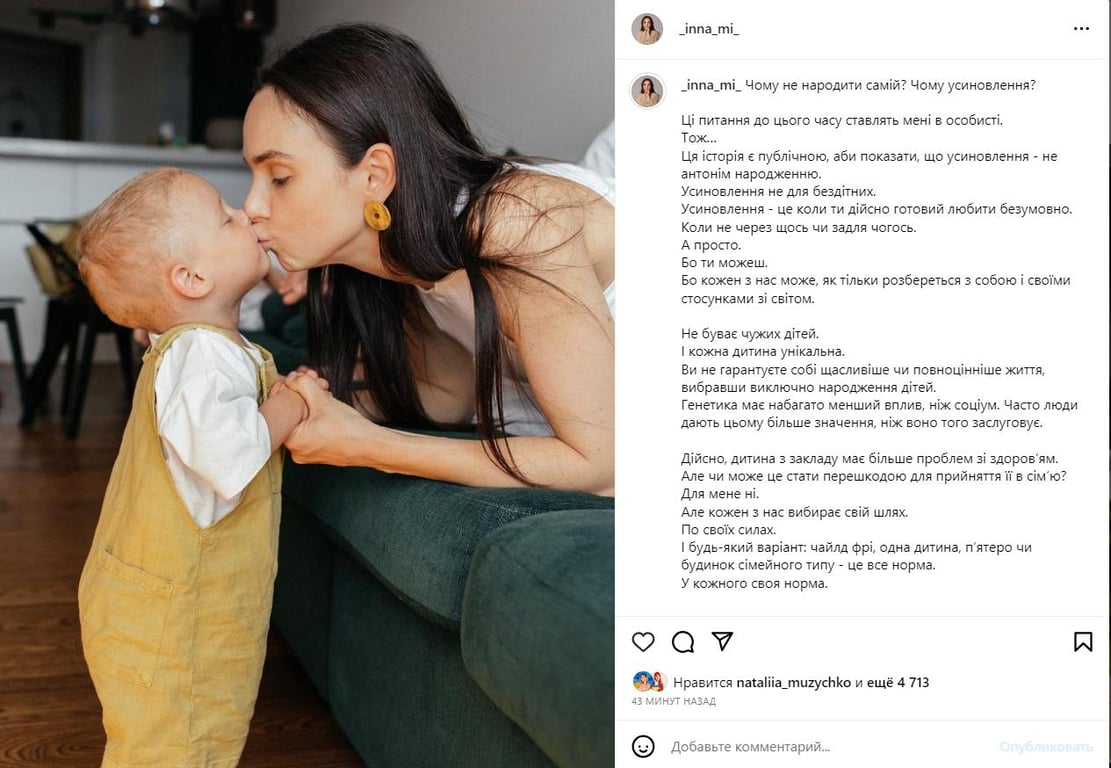Viewport: 1111px width, 768px height.
Task: Click the 43 минут назад timestamp
Action: coord(673,701)
